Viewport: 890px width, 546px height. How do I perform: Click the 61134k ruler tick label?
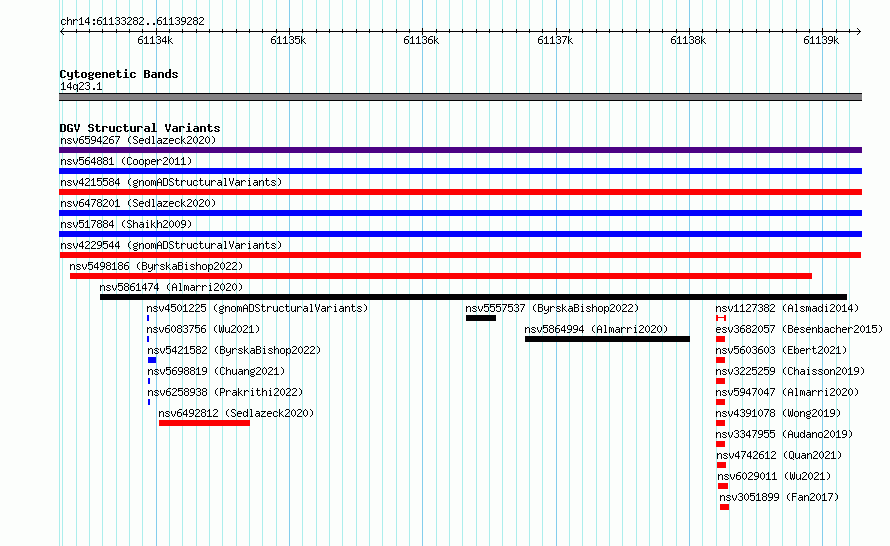pos(155,40)
